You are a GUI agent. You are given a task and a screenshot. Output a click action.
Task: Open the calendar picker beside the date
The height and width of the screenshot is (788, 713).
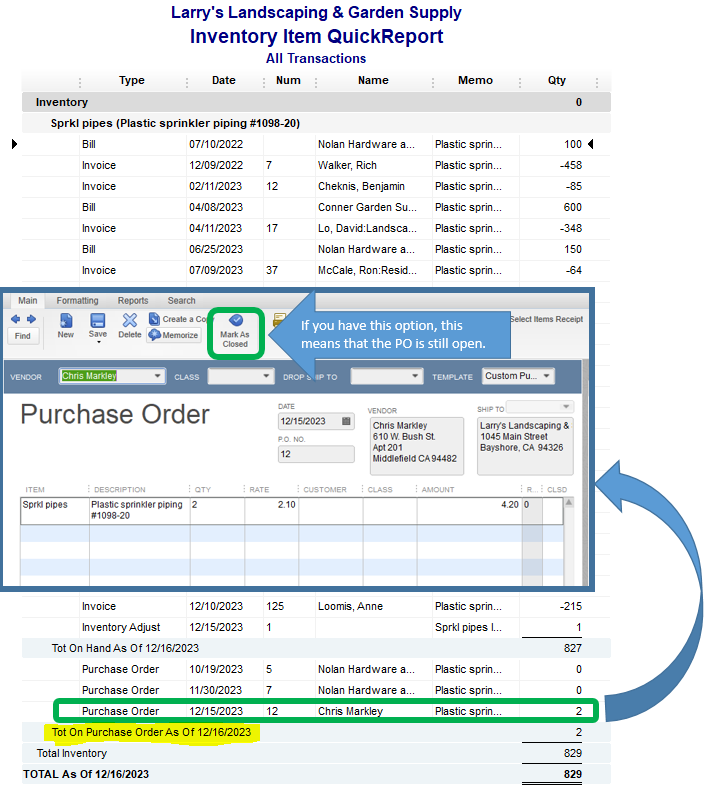347,422
